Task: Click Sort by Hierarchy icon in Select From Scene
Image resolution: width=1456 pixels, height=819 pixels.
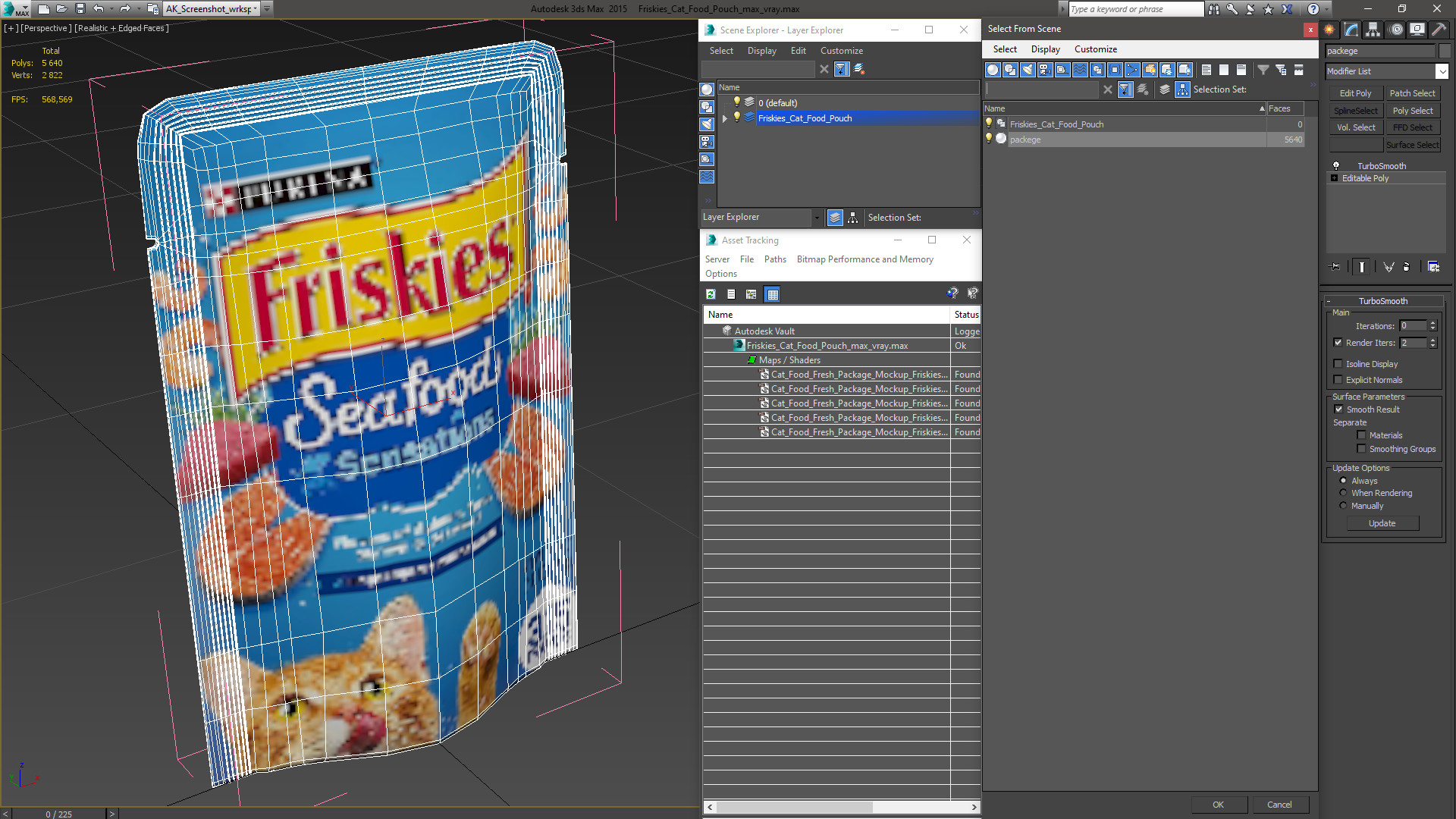Action: coord(1183,89)
